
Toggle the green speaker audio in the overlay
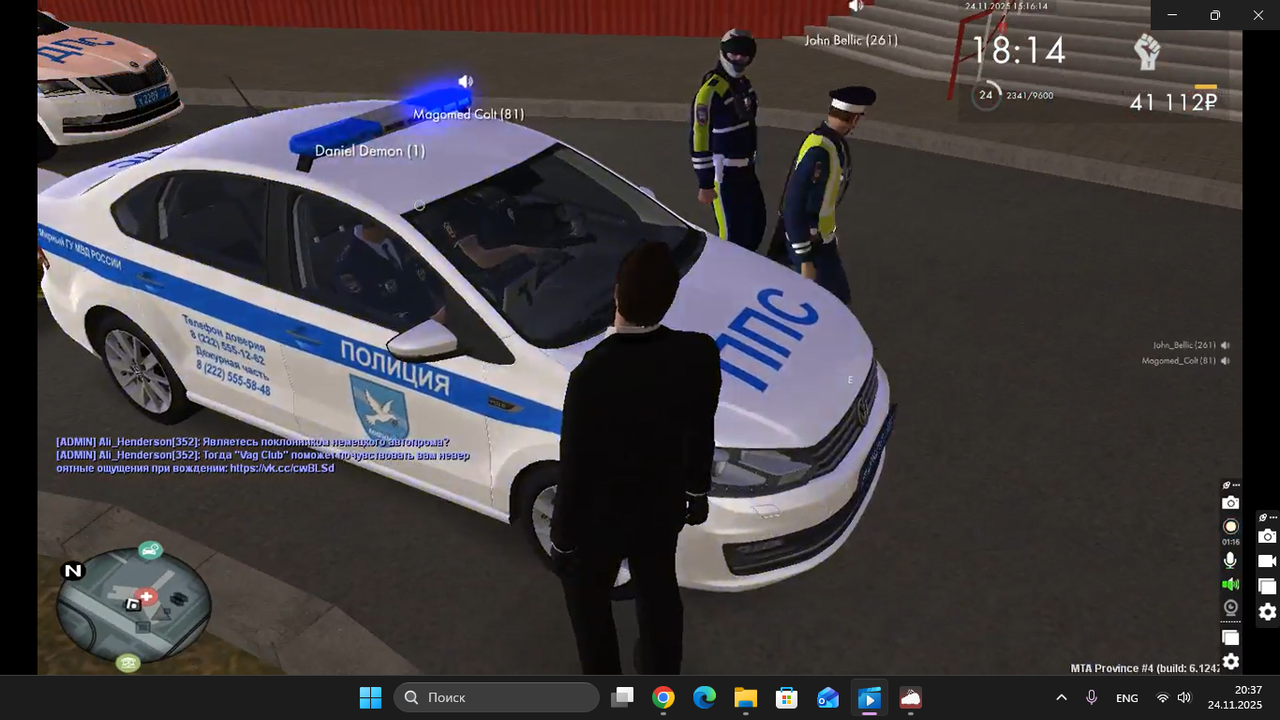(1231, 584)
